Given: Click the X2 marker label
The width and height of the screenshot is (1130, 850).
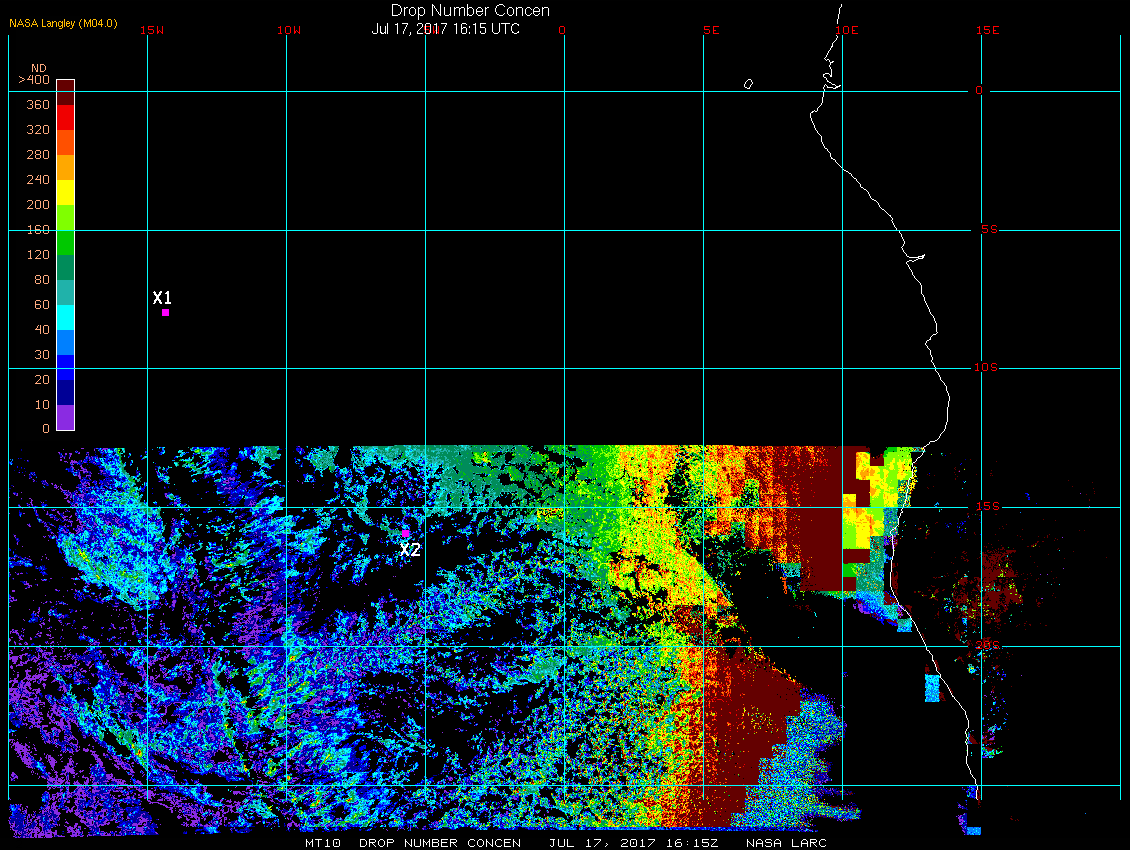Looking at the screenshot, I should 410,550.
